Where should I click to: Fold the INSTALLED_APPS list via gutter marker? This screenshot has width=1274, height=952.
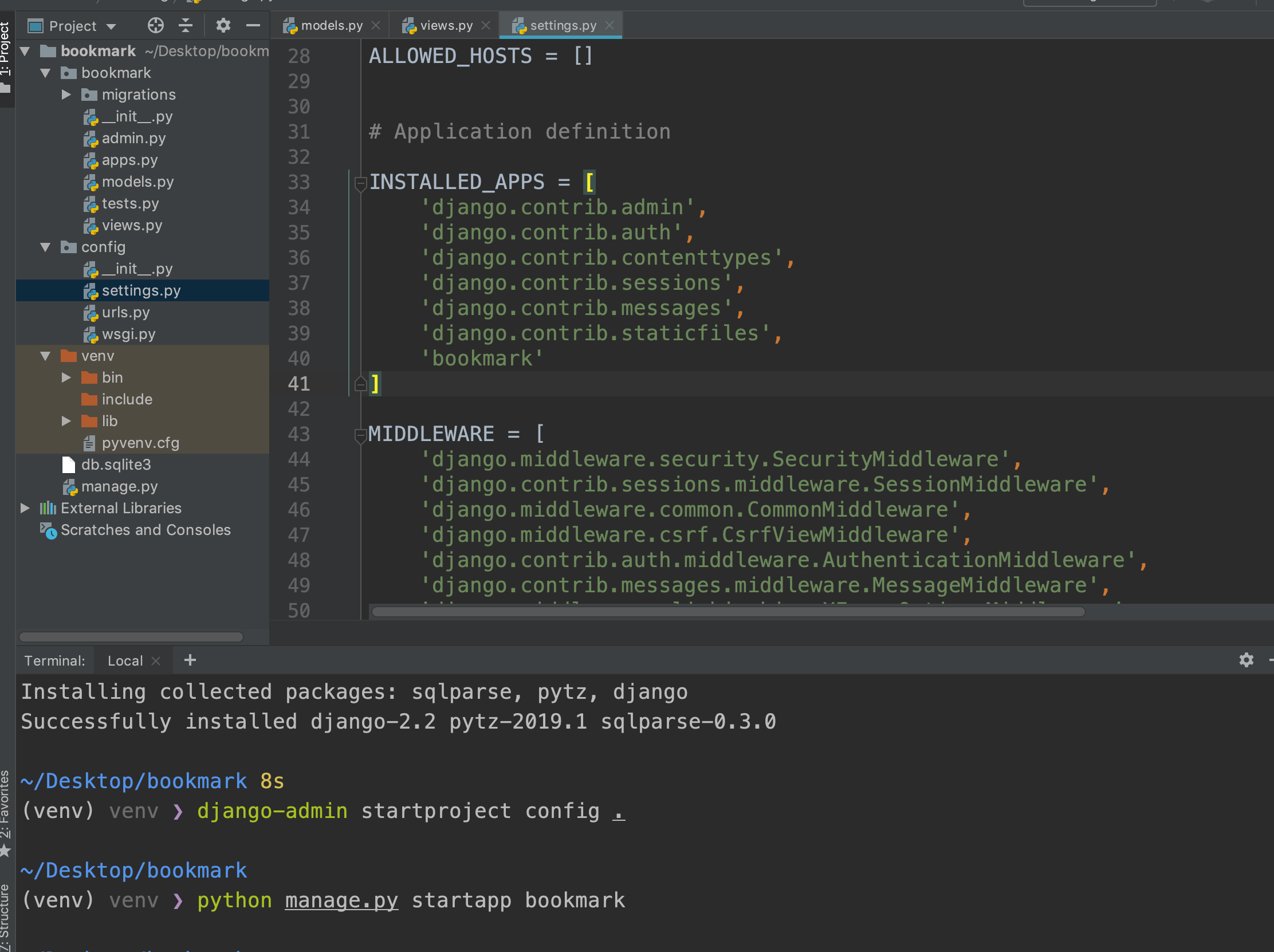coord(360,184)
